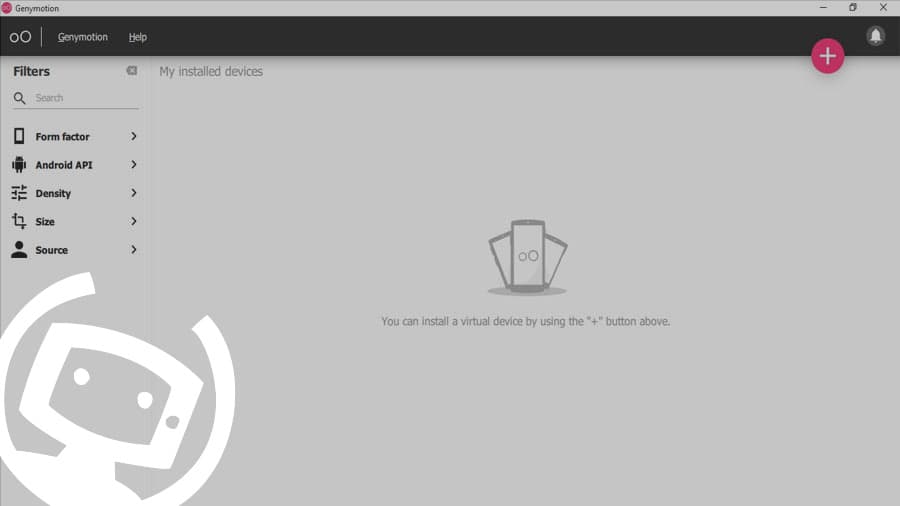Expand the Density filter chevron
The height and width of the screenshot is (506, 900).
tap(134, 193)
